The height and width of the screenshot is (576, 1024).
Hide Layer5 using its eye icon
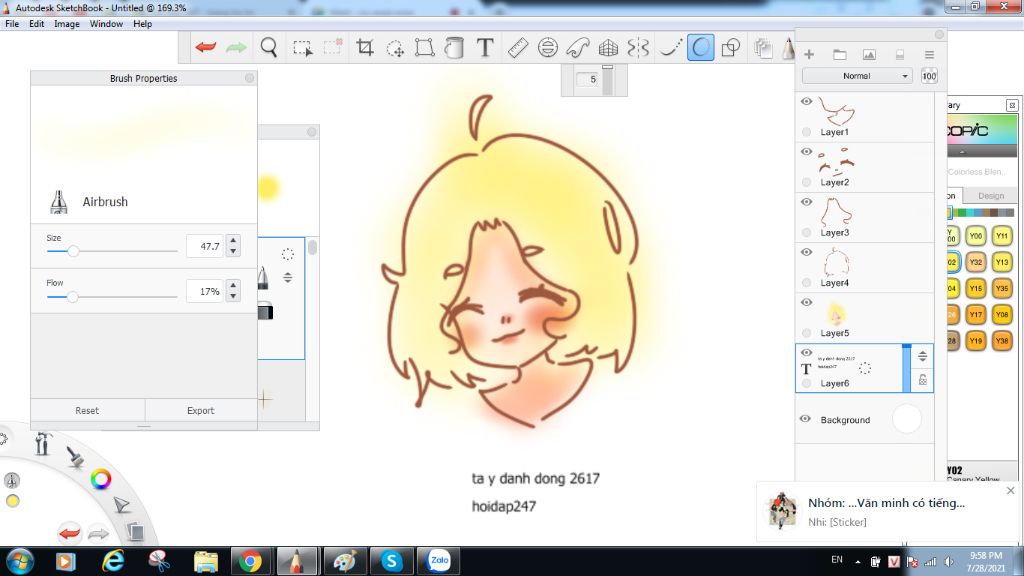[x=807, y=302]
